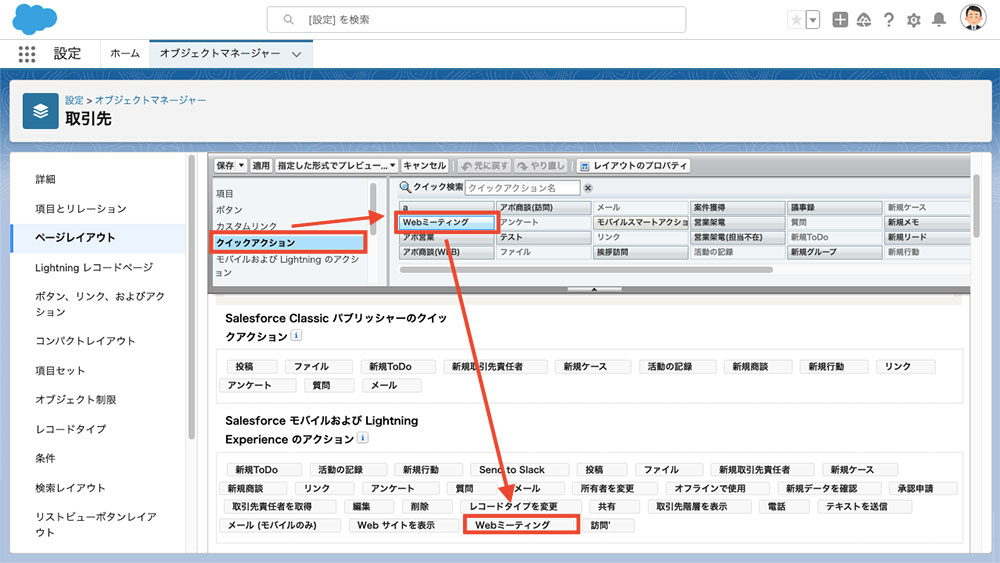Image resolution: width=1000 pixels, height=563 pixels.
Task: Select レコードタイプを変更 action
Action: (x=521, y=507)
